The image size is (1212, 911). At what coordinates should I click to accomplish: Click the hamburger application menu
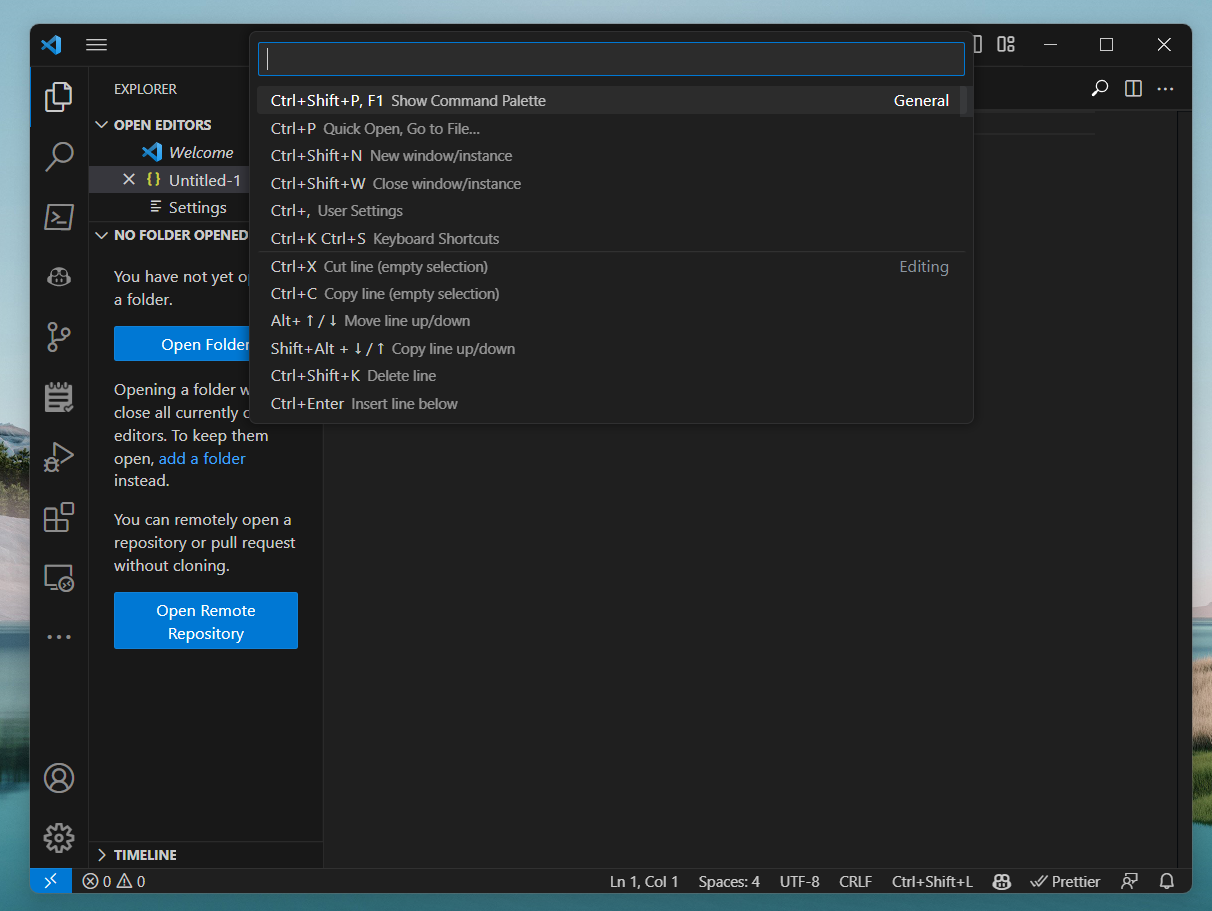(x=96, y=45)
